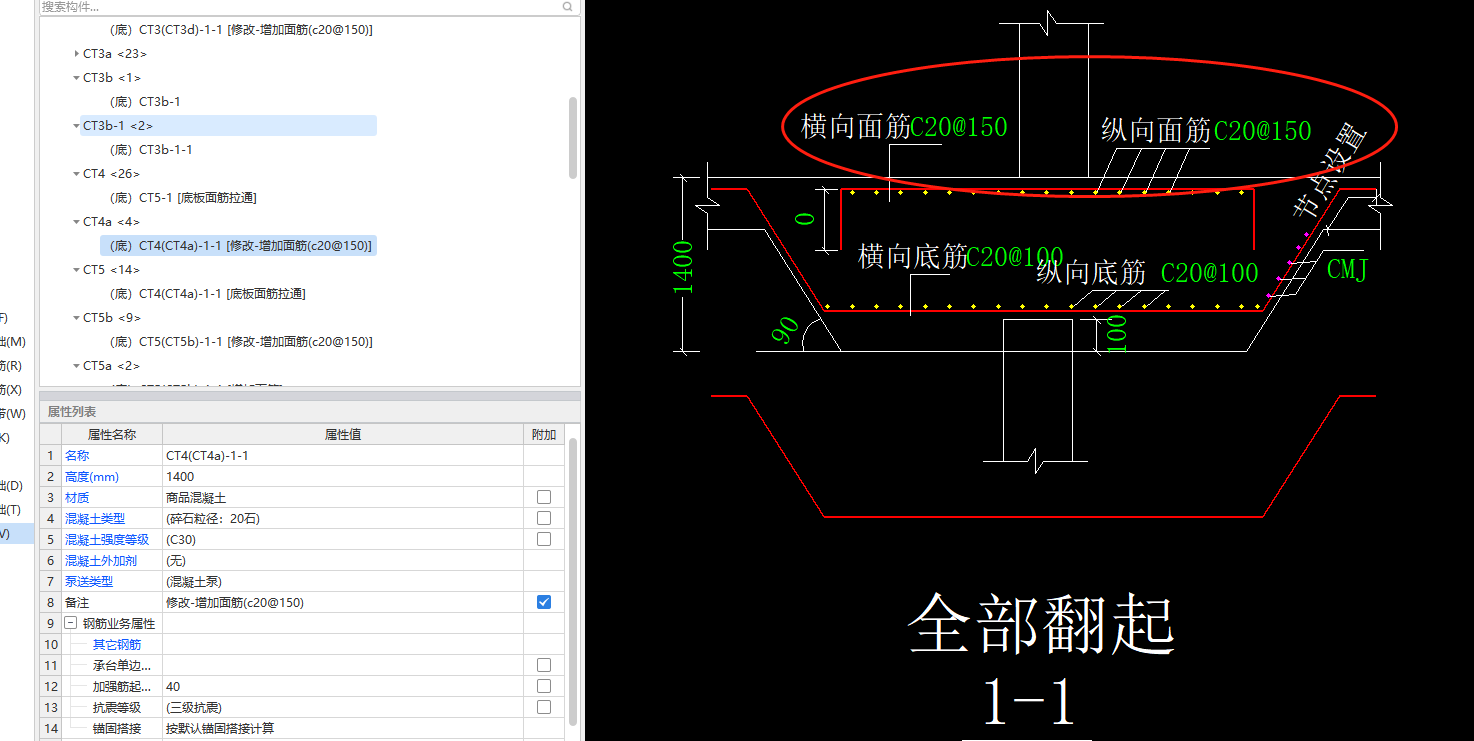Click the 泵送类型 property link
Image resolution: width=1474 pixels, height=741 pixels.
[89, 582]
